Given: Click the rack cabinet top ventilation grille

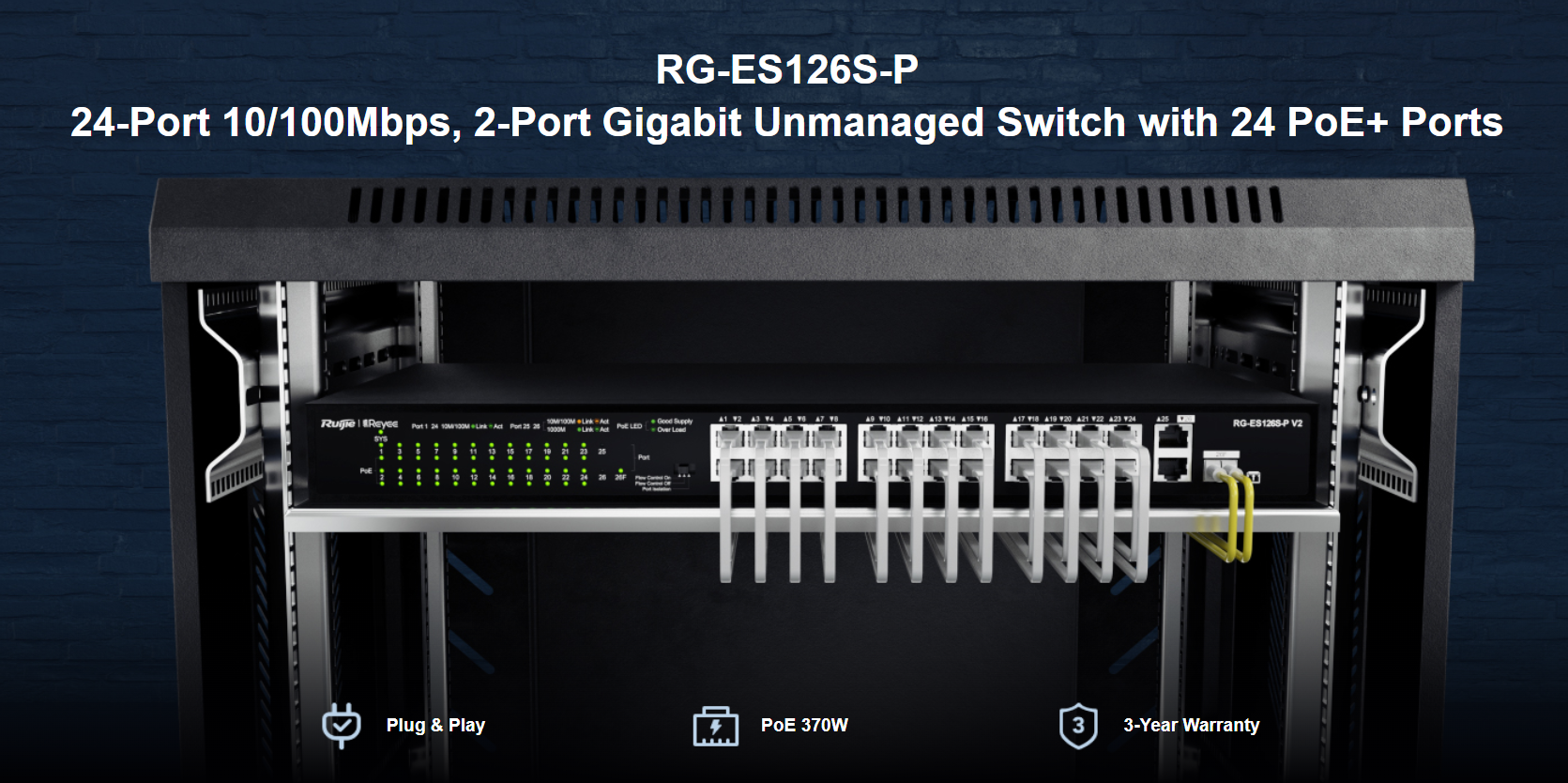Looking at the screenshot, I should (x=814, y=205).
